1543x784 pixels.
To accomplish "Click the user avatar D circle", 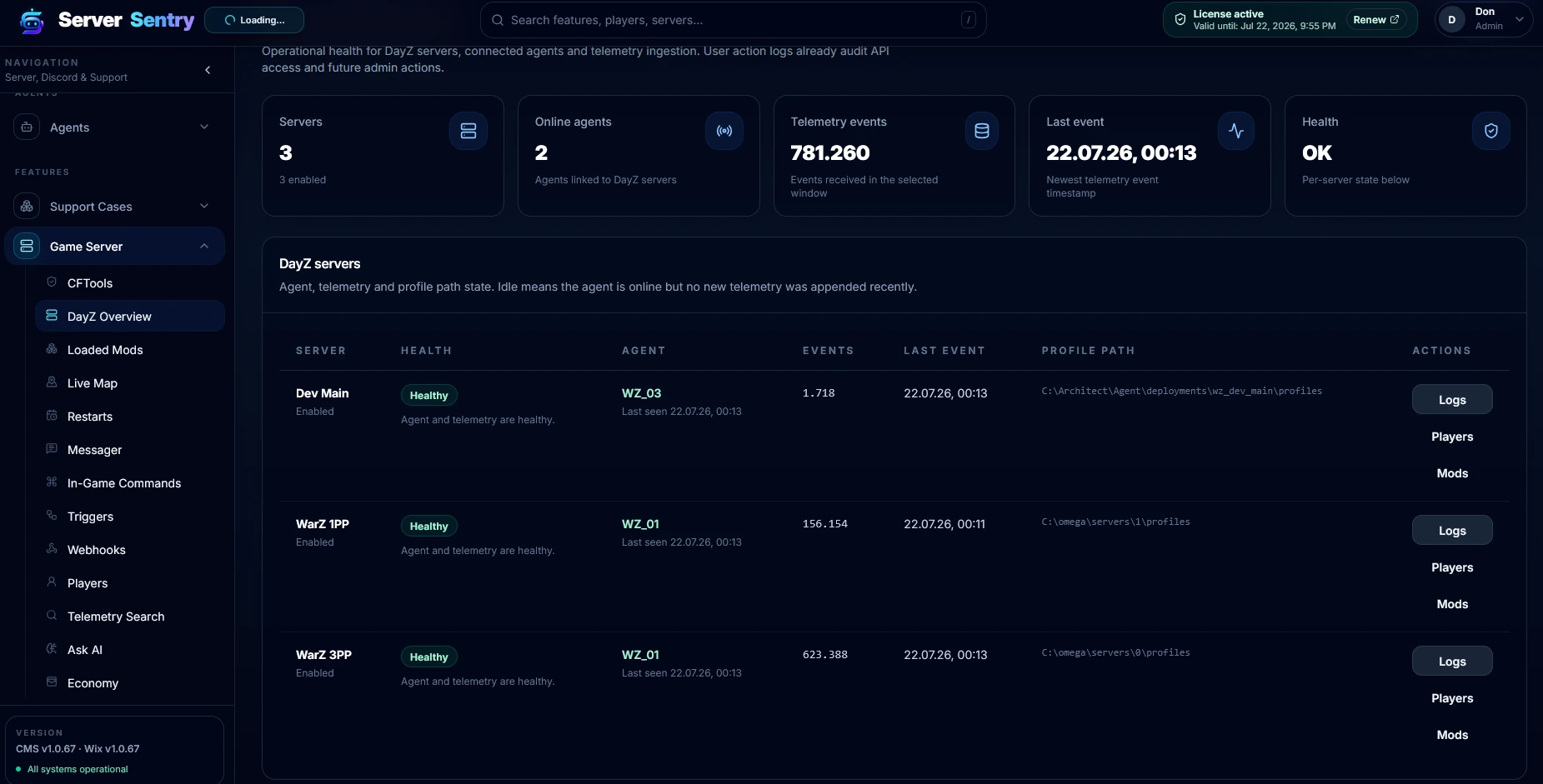I will (x=1452, y=19).
